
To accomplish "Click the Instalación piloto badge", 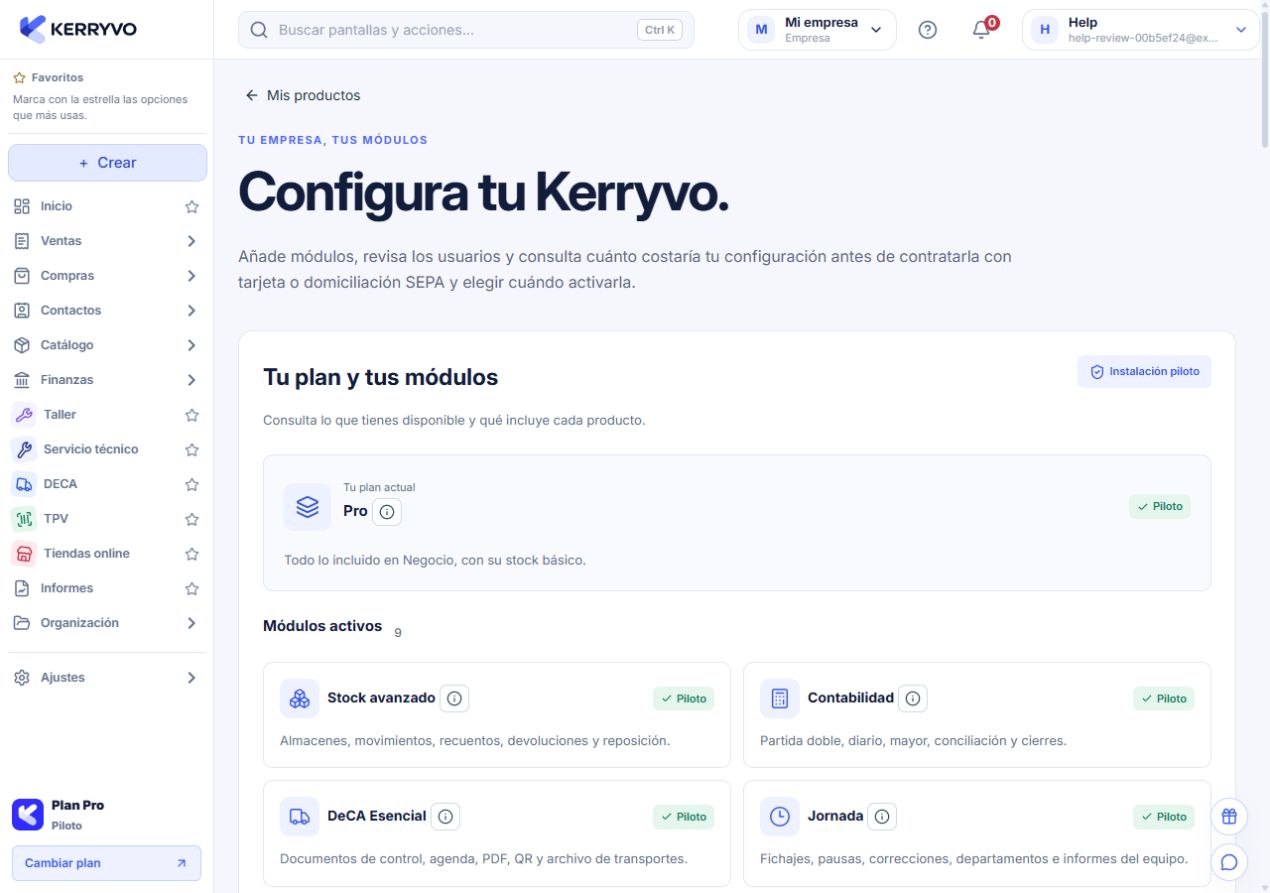I will click(1144, 371).
